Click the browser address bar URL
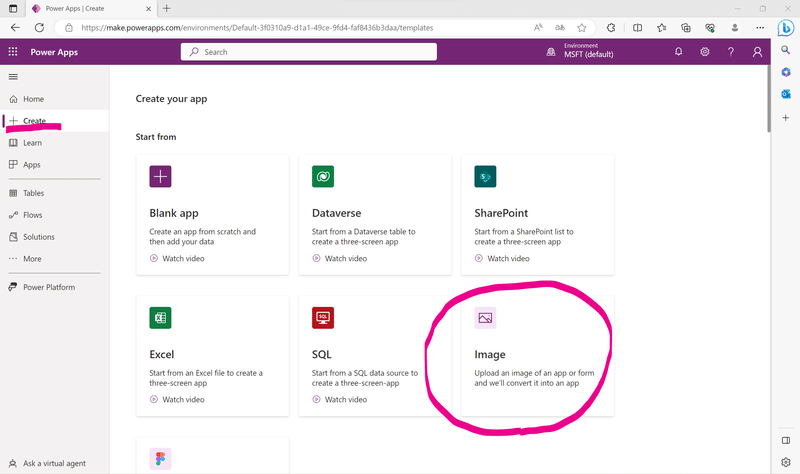The width and height of the screenshot is (800, 474). pos(257,28)
